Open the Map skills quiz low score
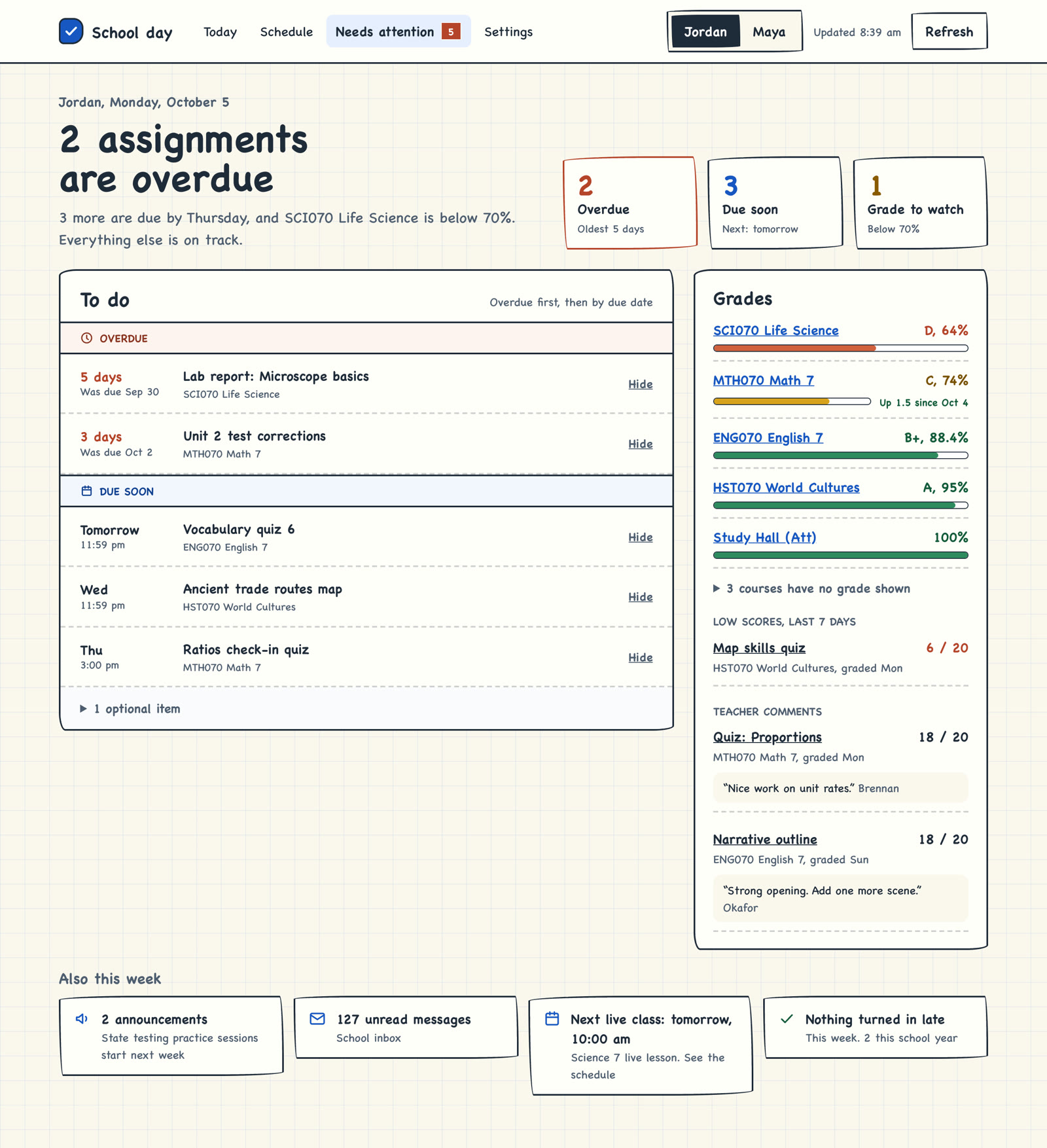 (x=759, y=648)
